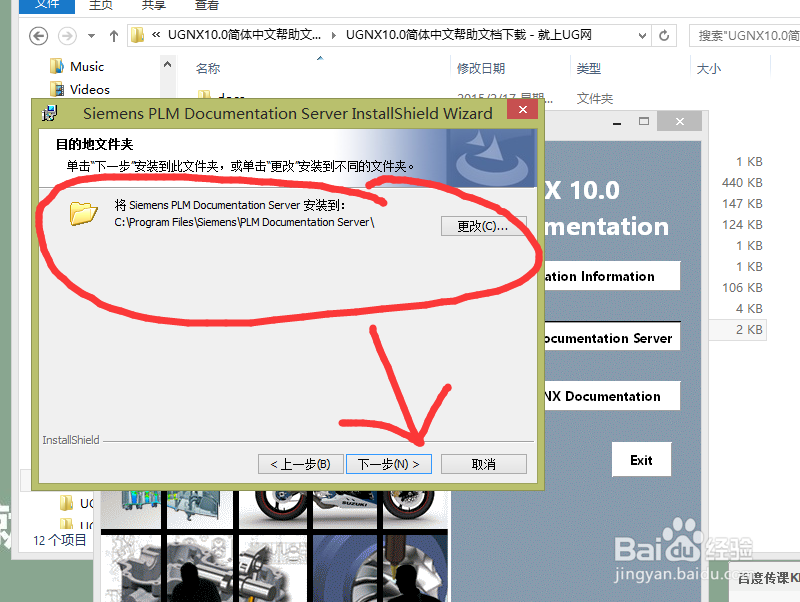Click the 440 KB file size entry
Screen dimensions: 800x602
pos(742,183)
